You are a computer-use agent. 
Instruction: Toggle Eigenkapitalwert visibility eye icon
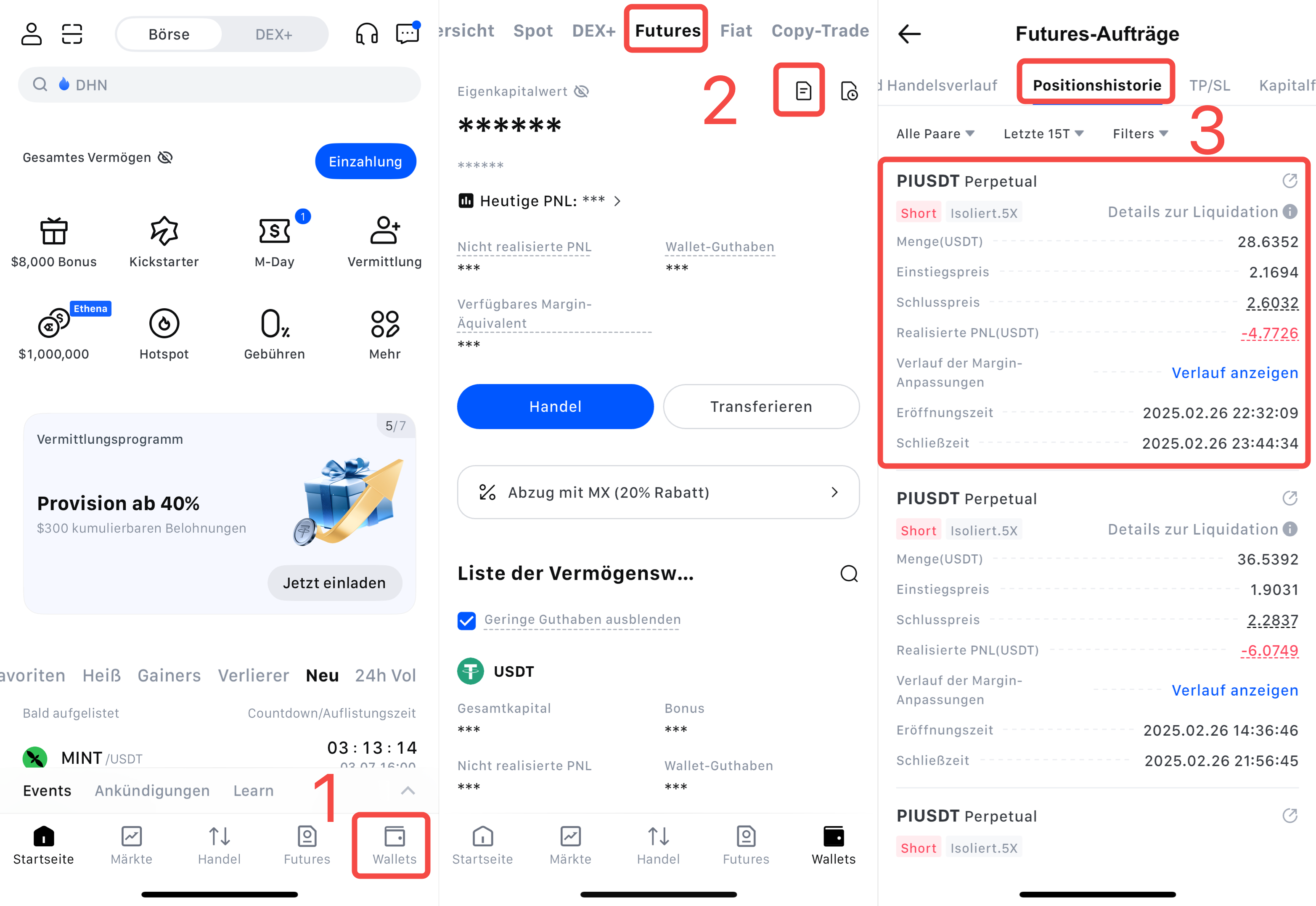[582, 91]
